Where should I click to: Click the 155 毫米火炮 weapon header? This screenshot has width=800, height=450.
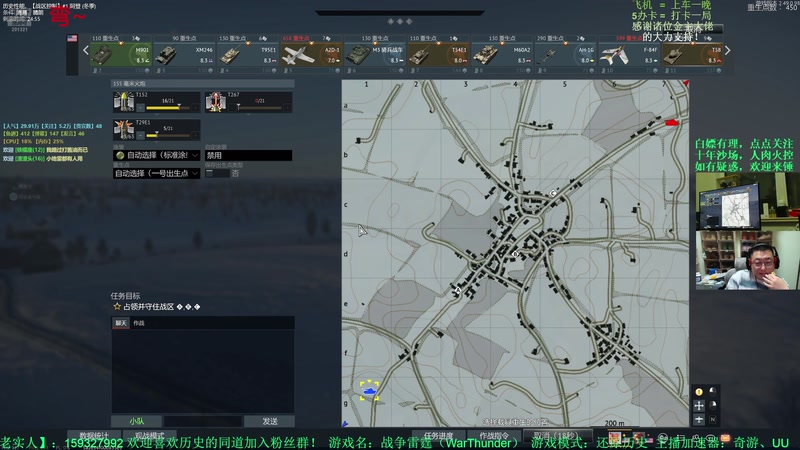pos(203,84)
